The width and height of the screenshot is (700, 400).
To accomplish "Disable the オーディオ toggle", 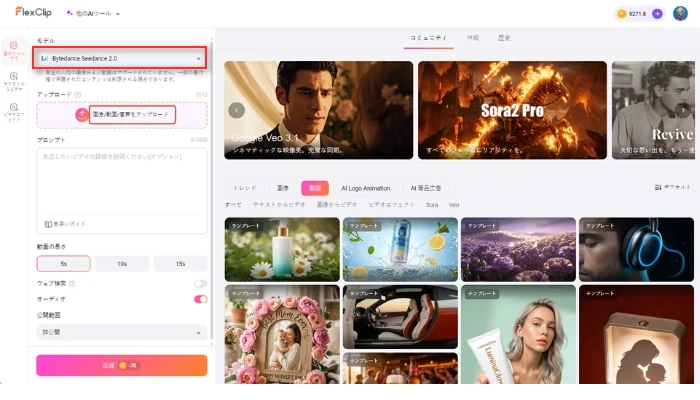I will pos(200,299).
